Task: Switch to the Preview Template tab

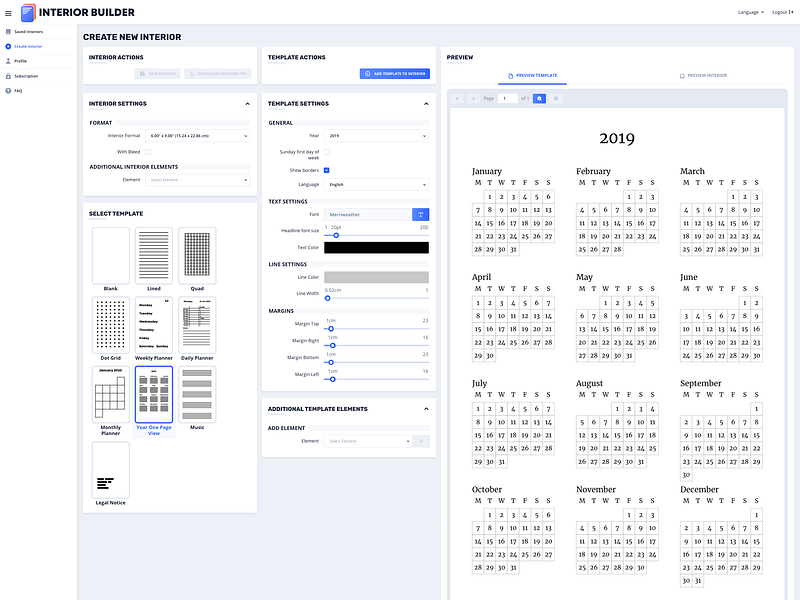Action: click(x=532, y=76)
